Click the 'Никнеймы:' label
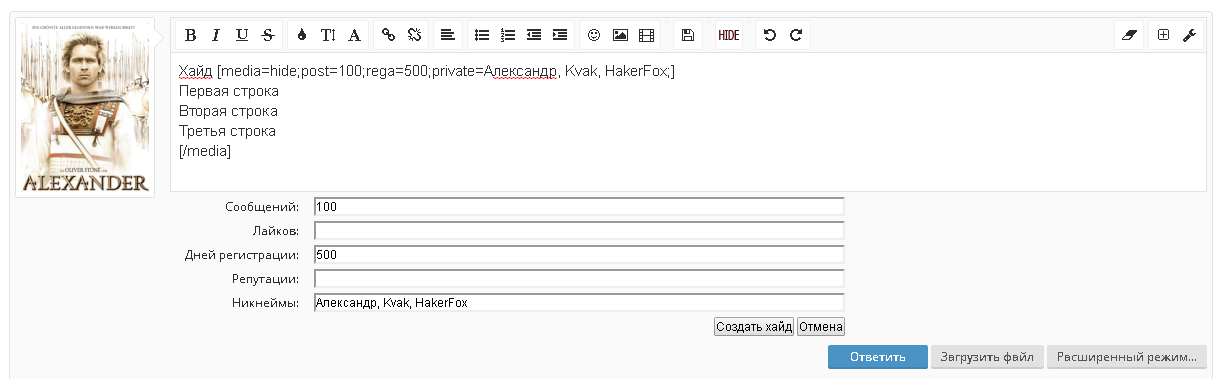Image resolution: width=1223 pixels, height=379 pixels. (266, 302)
